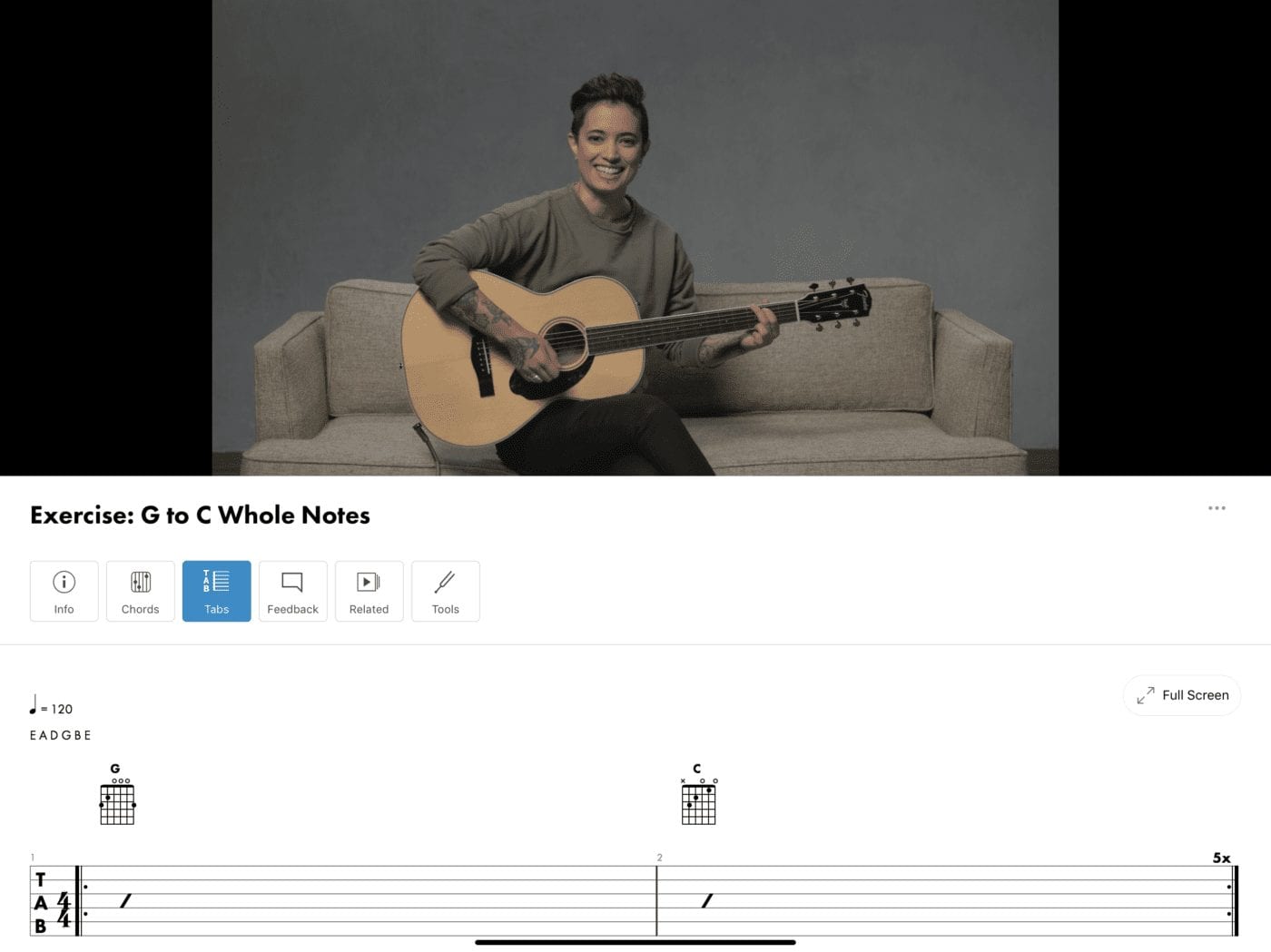Tap the lesson video to play

635,238
